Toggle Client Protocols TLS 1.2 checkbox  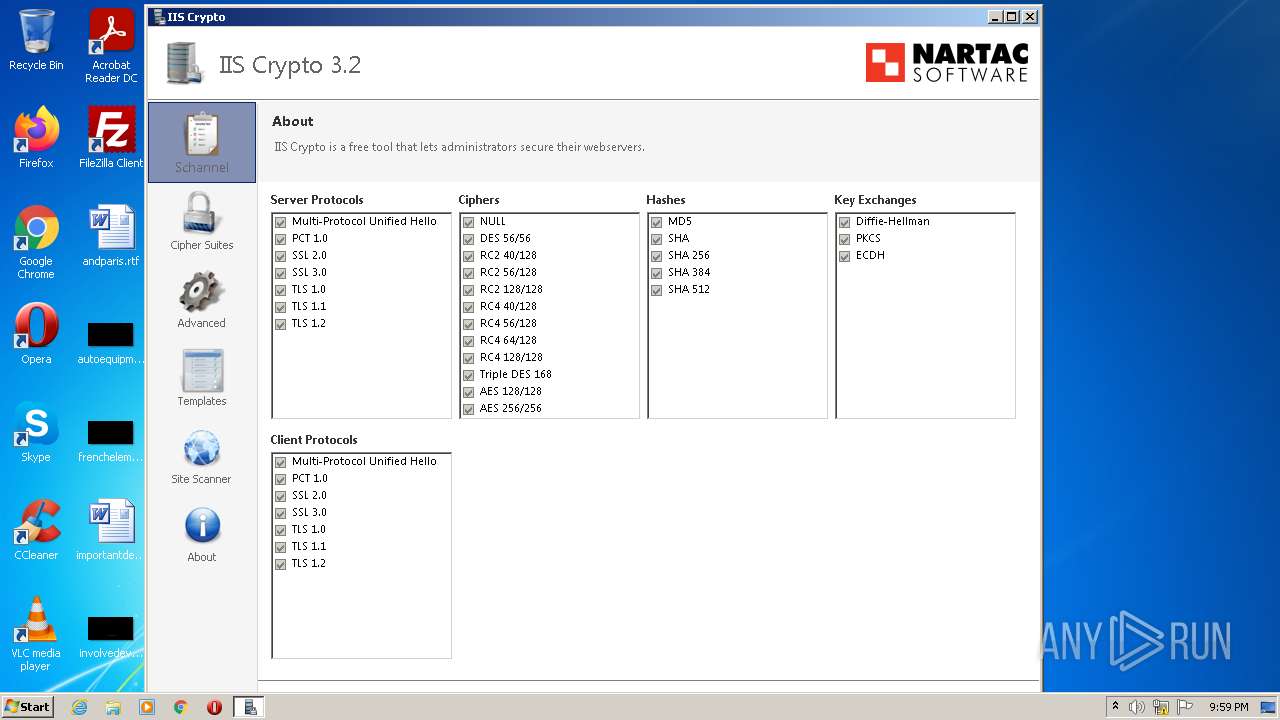(x=281, y=564)
